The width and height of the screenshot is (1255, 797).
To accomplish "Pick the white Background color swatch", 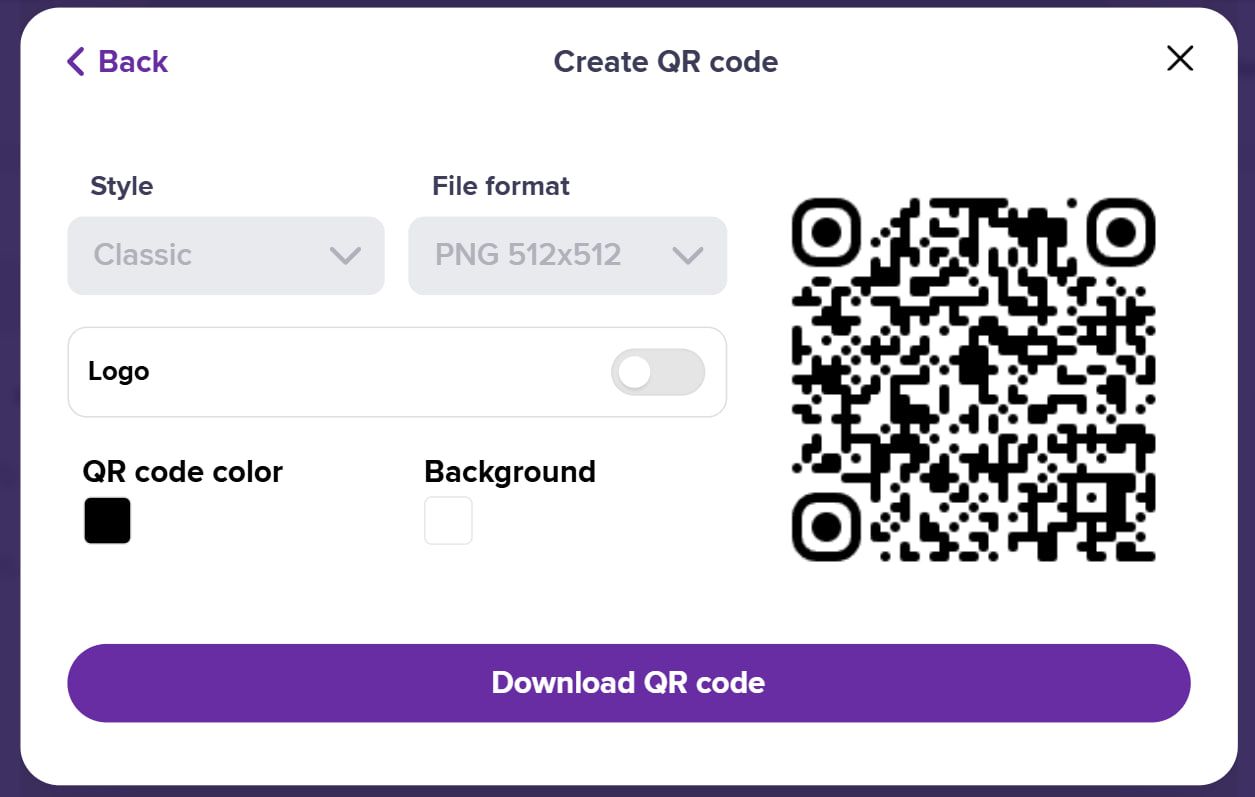I will pos(448,521).
